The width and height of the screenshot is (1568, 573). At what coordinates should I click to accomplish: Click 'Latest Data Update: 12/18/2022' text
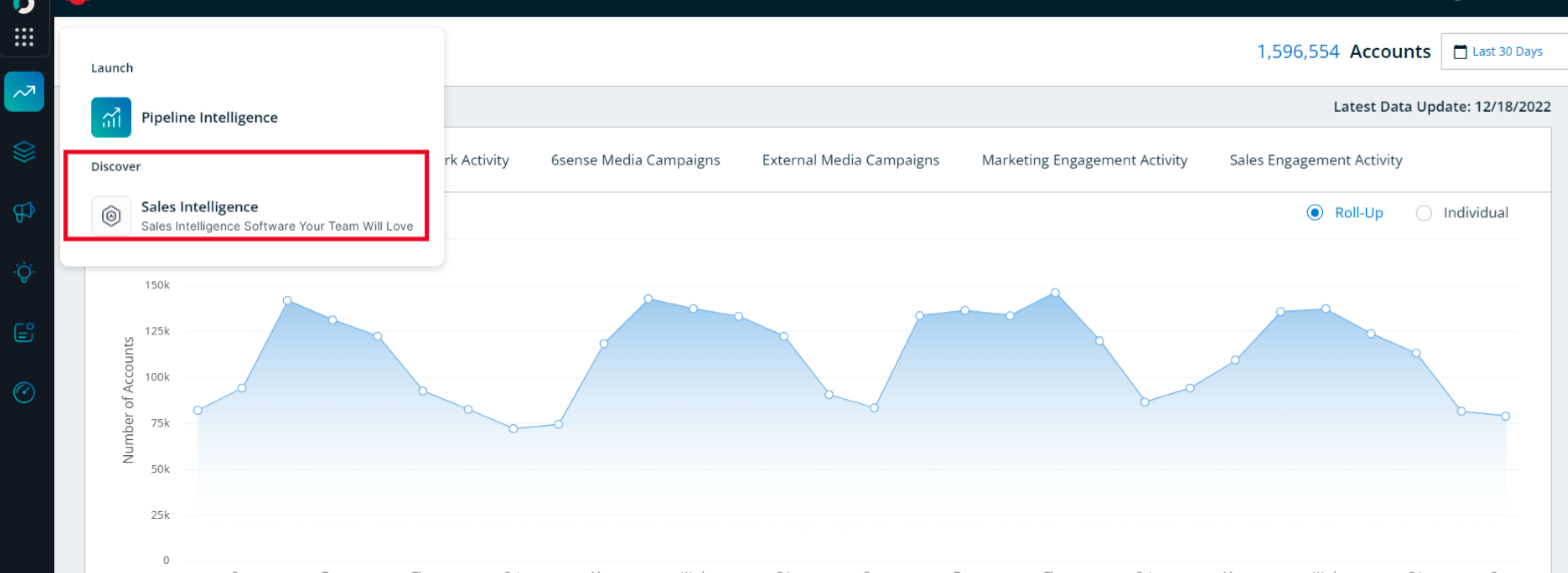(x=1441, y=107)
